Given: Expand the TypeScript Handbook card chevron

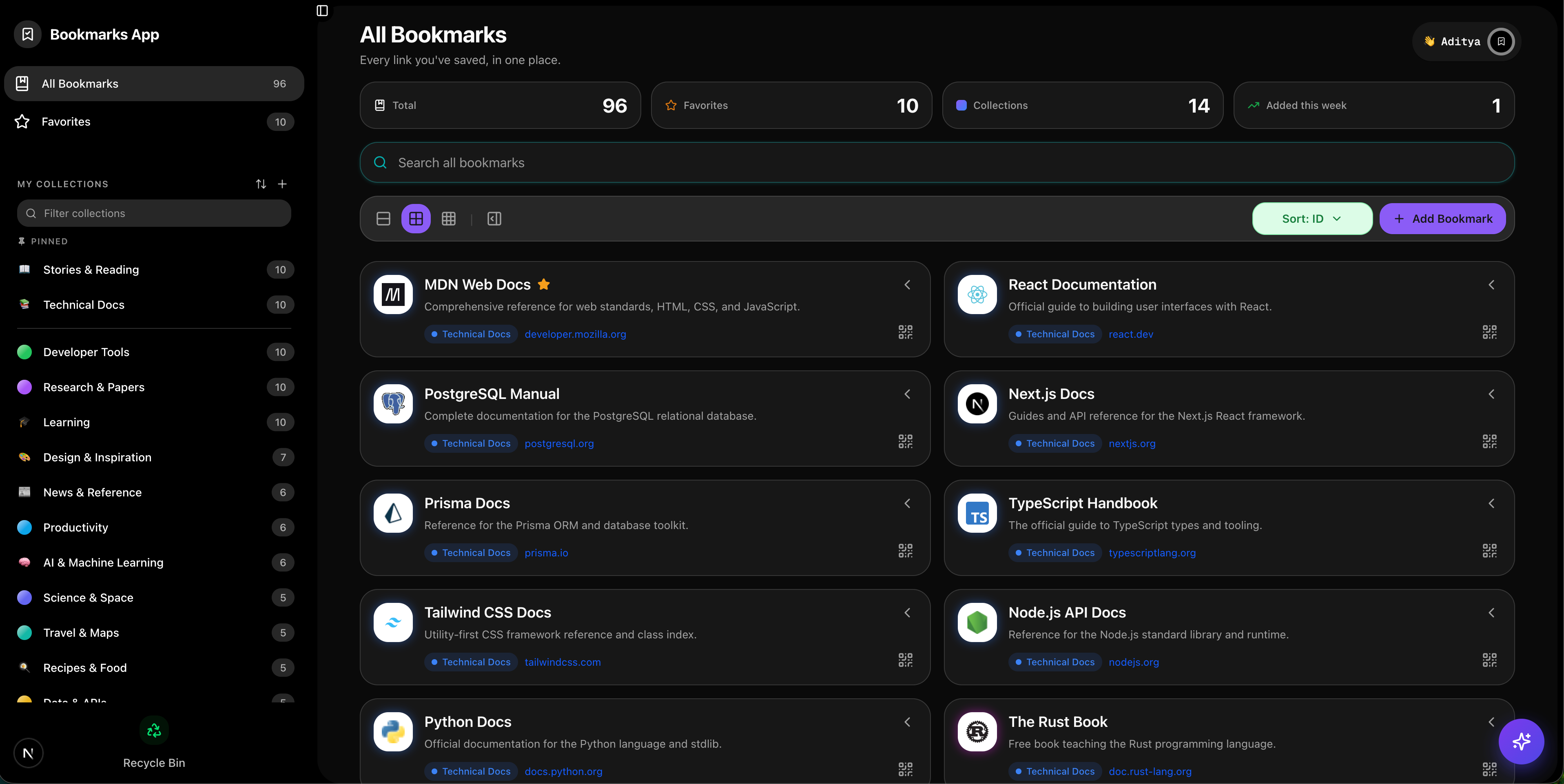Looking at the screenshot, I should [x=1491, y=503].
